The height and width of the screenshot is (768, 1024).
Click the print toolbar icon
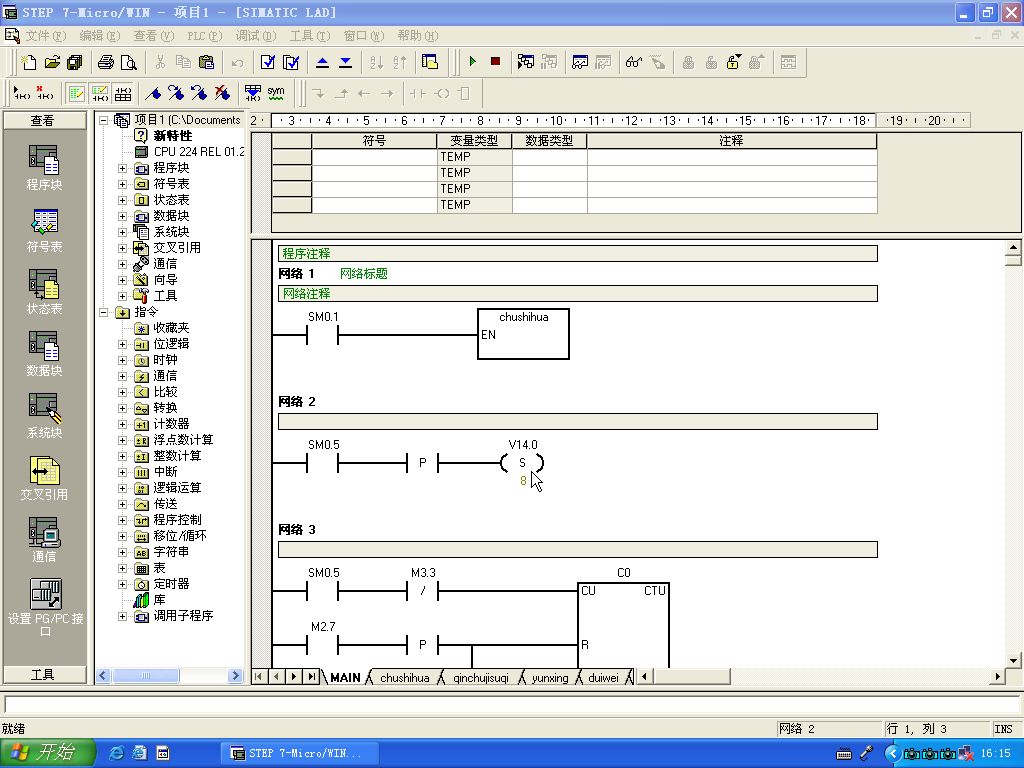[x=105, y=62]
